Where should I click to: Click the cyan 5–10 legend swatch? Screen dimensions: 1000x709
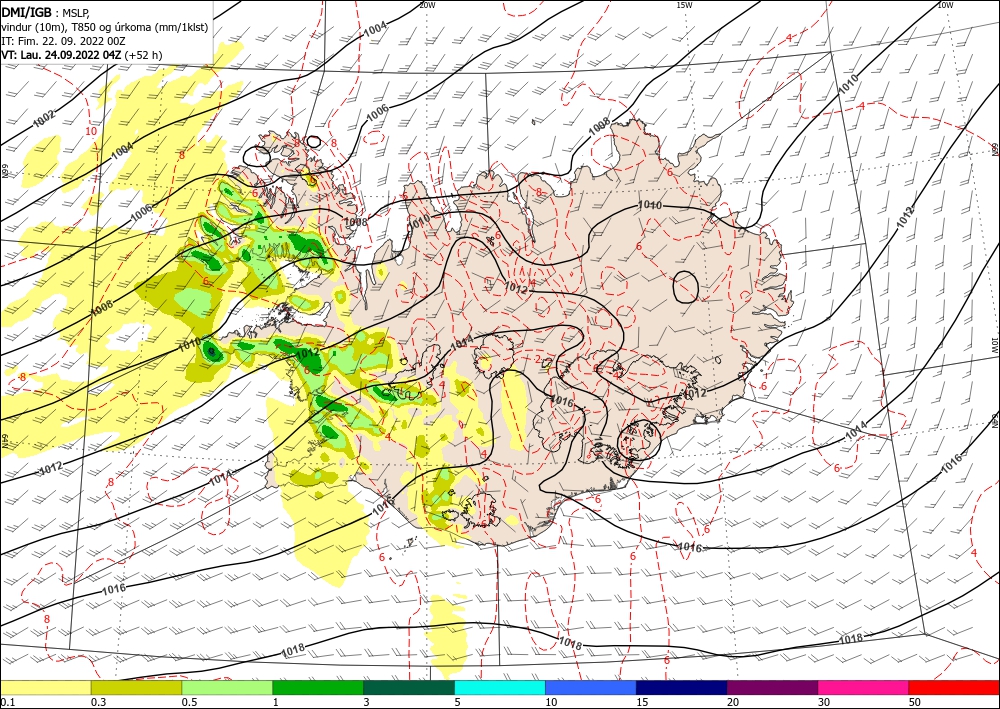click(x=500, y=687)
